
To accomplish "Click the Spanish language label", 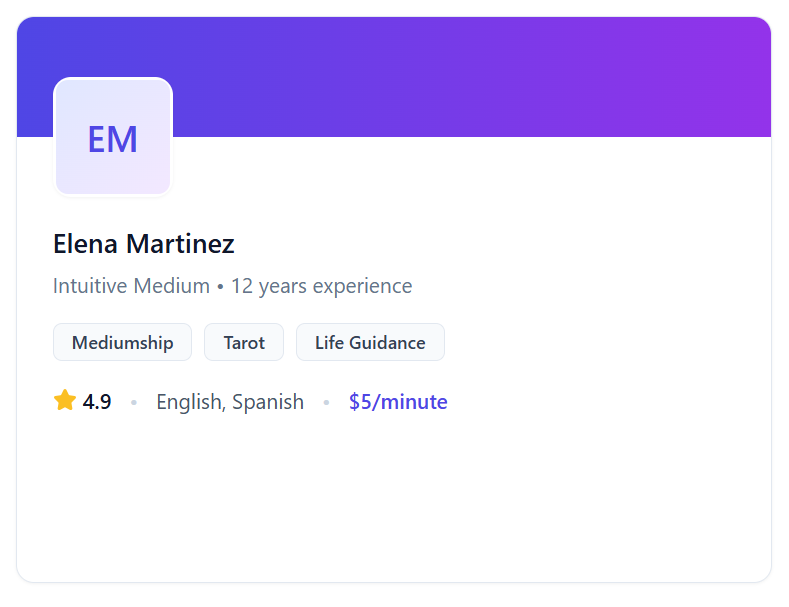I will (268, 402).
